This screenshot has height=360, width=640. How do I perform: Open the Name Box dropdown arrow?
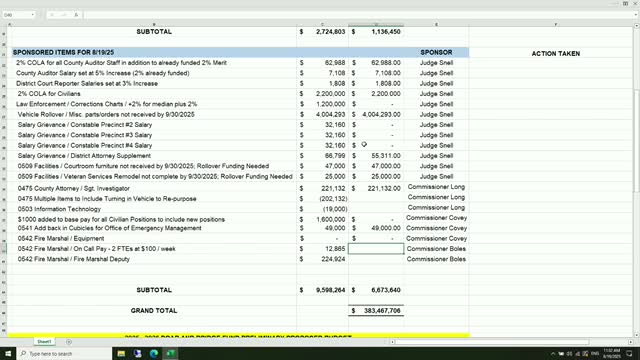click(x=33, y=15)
